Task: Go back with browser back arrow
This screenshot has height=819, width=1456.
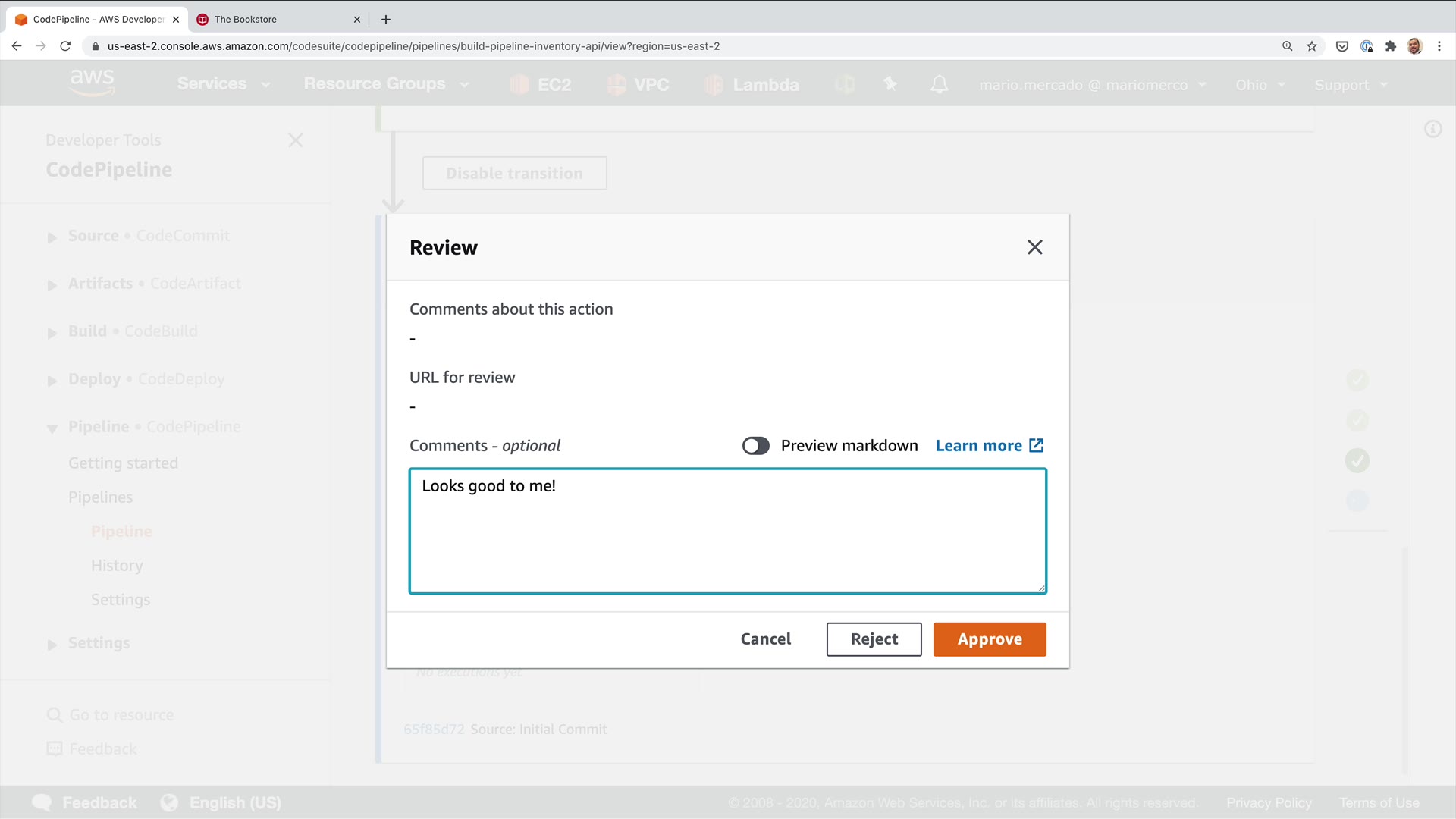Action: tap(17, 46)
